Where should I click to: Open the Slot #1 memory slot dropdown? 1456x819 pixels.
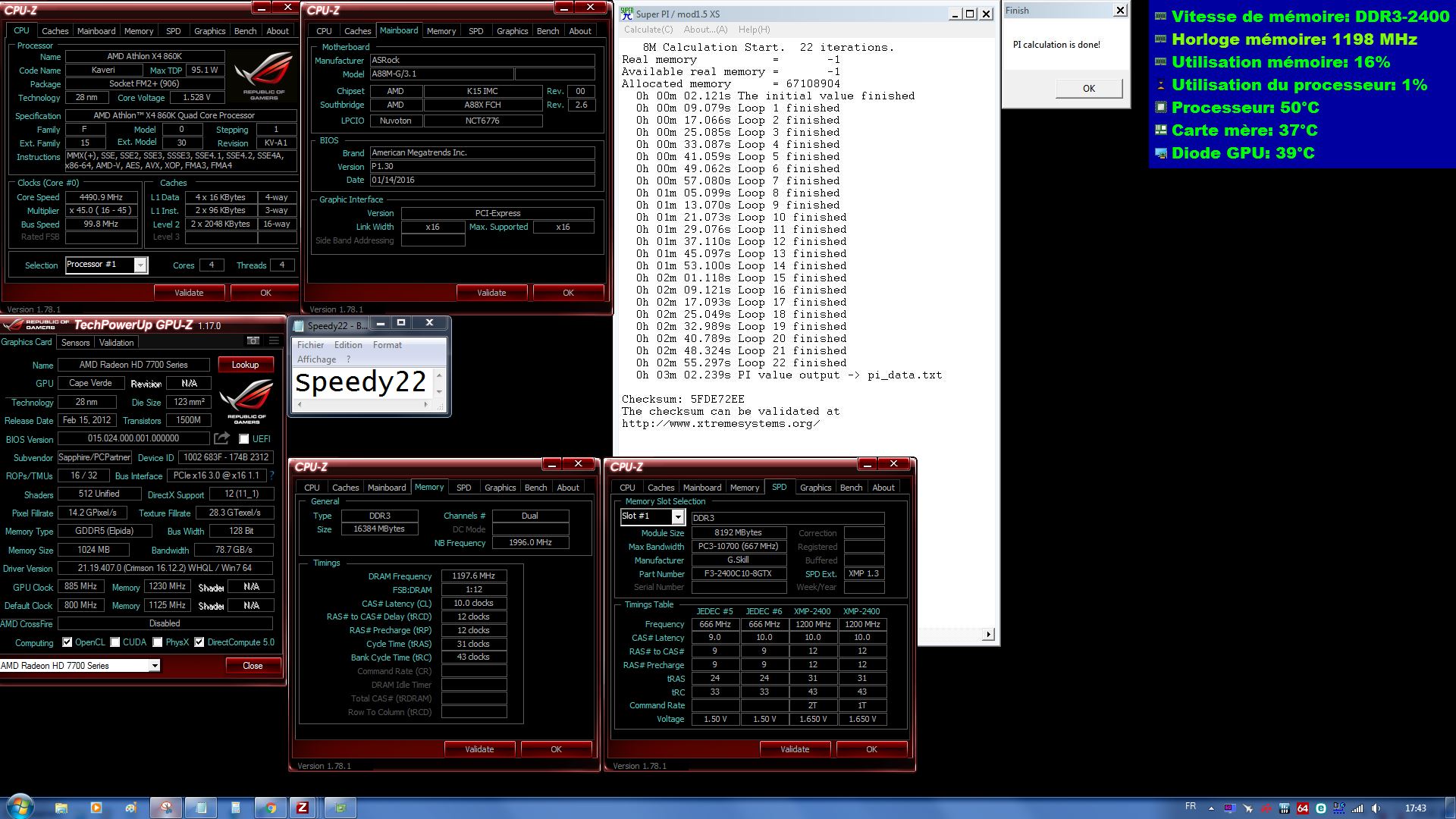tap(678, 516)
